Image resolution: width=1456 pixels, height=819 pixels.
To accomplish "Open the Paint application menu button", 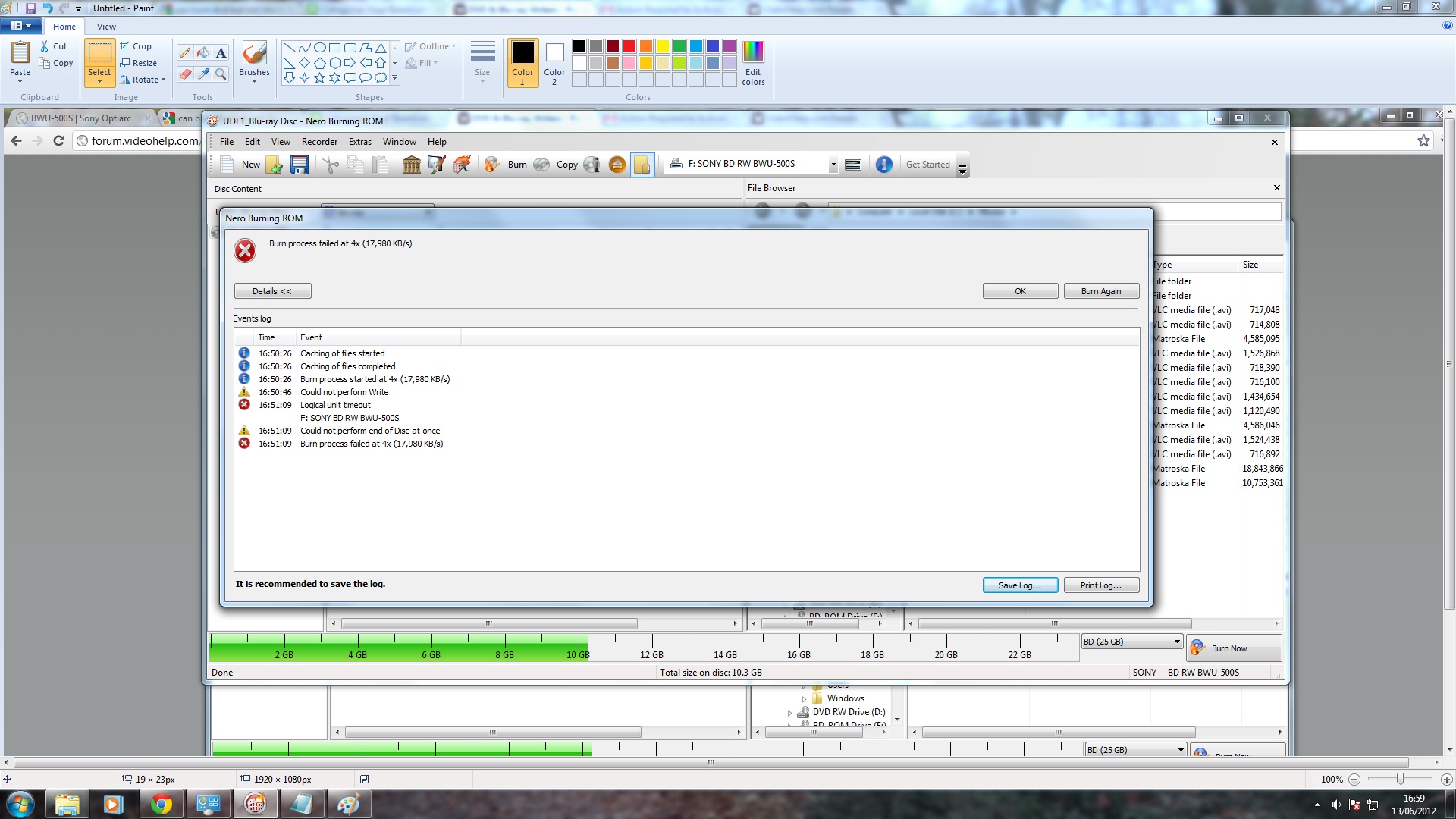I will click(x=20, y=26).
